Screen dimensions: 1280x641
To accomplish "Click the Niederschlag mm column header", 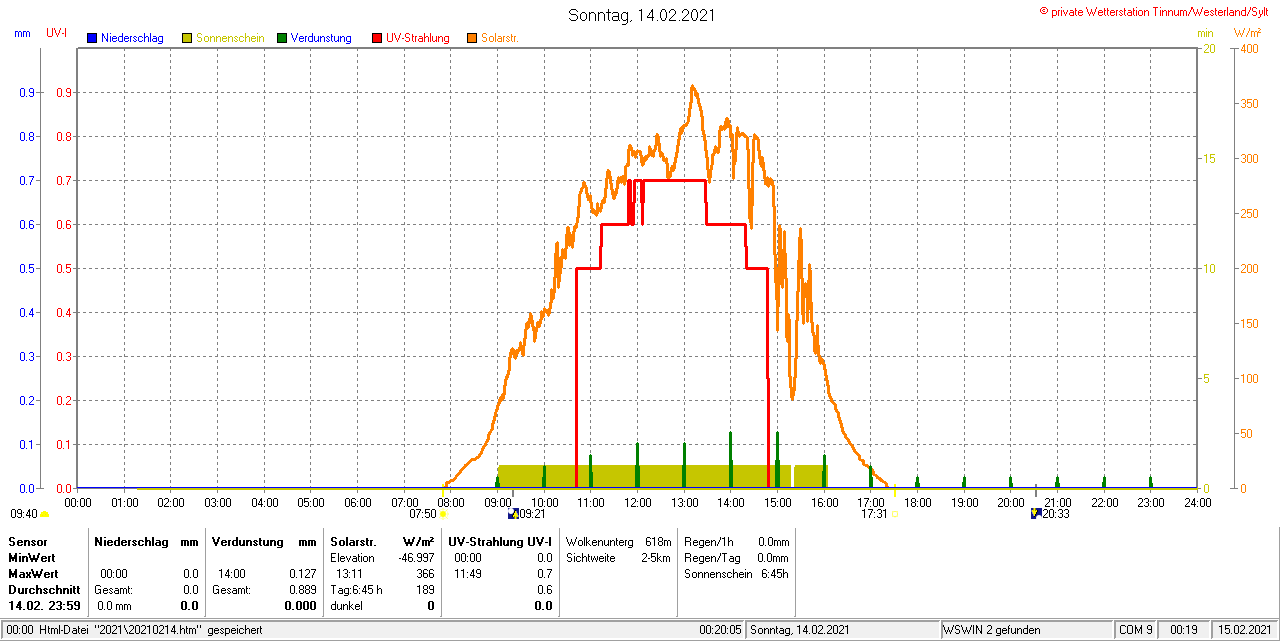I will click(147, 541).
